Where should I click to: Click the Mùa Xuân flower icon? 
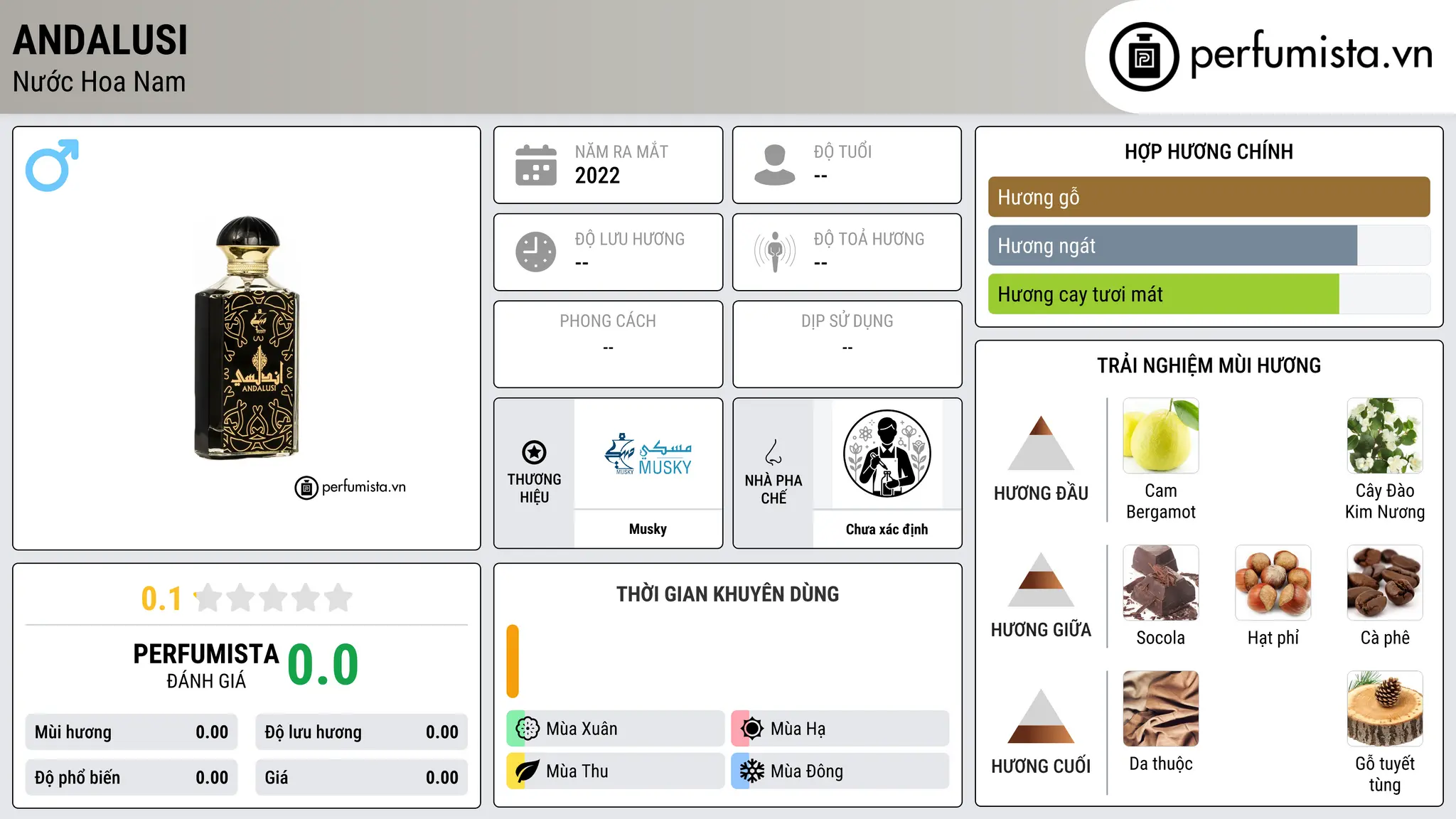coord(528,729)
